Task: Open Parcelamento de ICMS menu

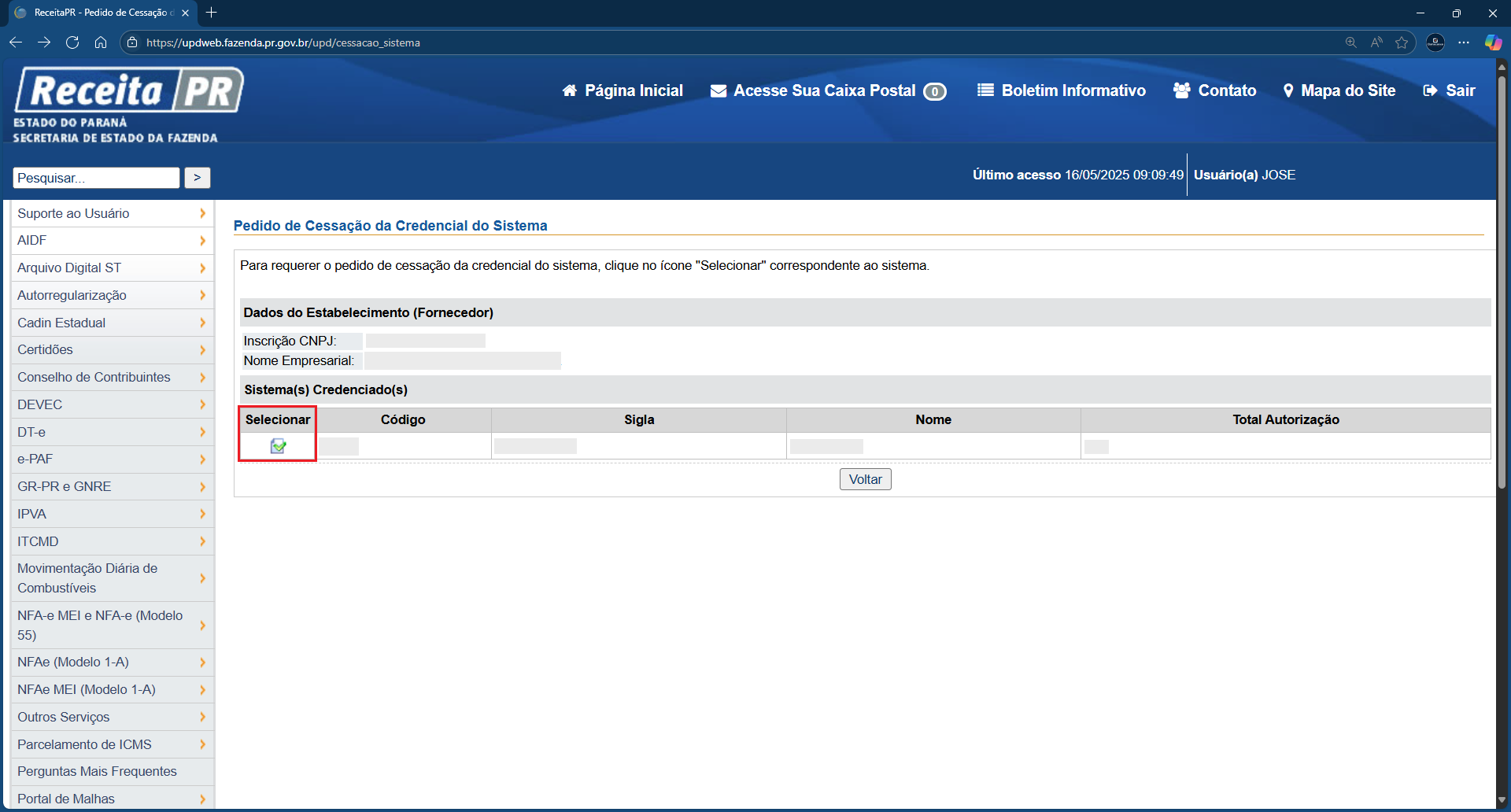Action: click(113, 744)
